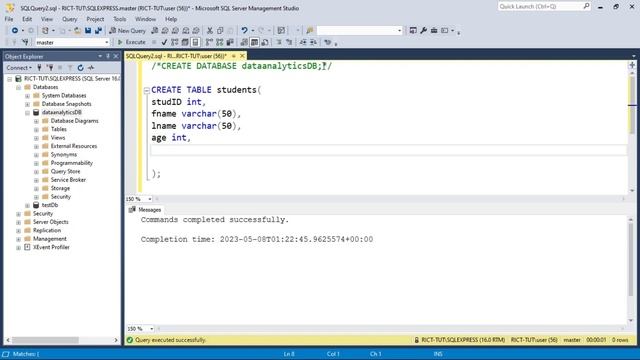Toggle auto-hide pin on Object Explorer
This screenshot has height=360, width=640.
click(x=108, y=56)
